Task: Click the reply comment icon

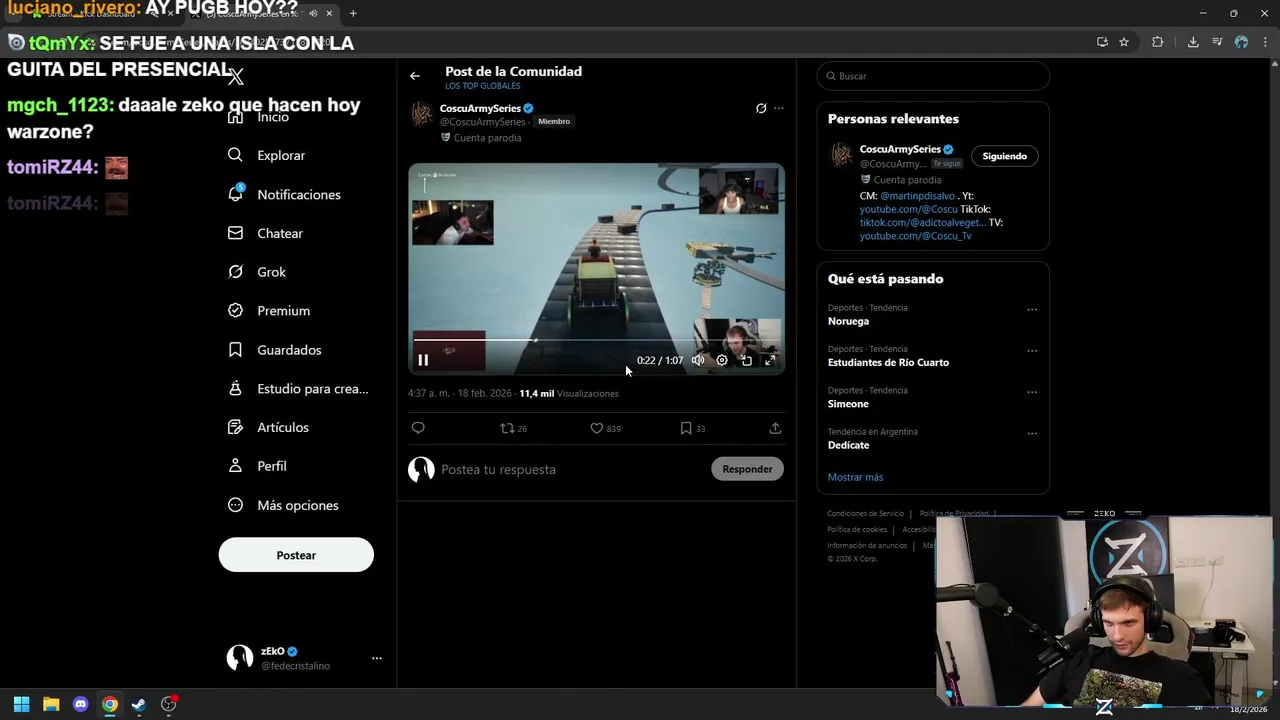Action: 418,428
